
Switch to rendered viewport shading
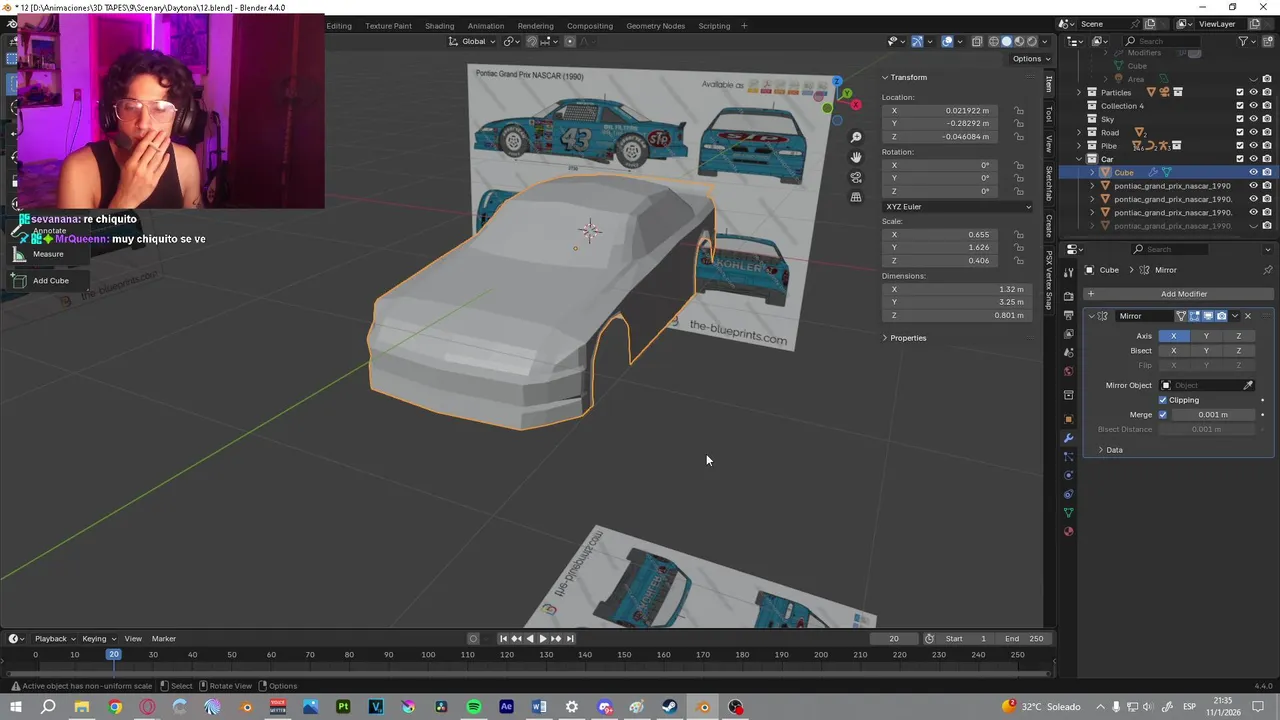click(1033, 41)
